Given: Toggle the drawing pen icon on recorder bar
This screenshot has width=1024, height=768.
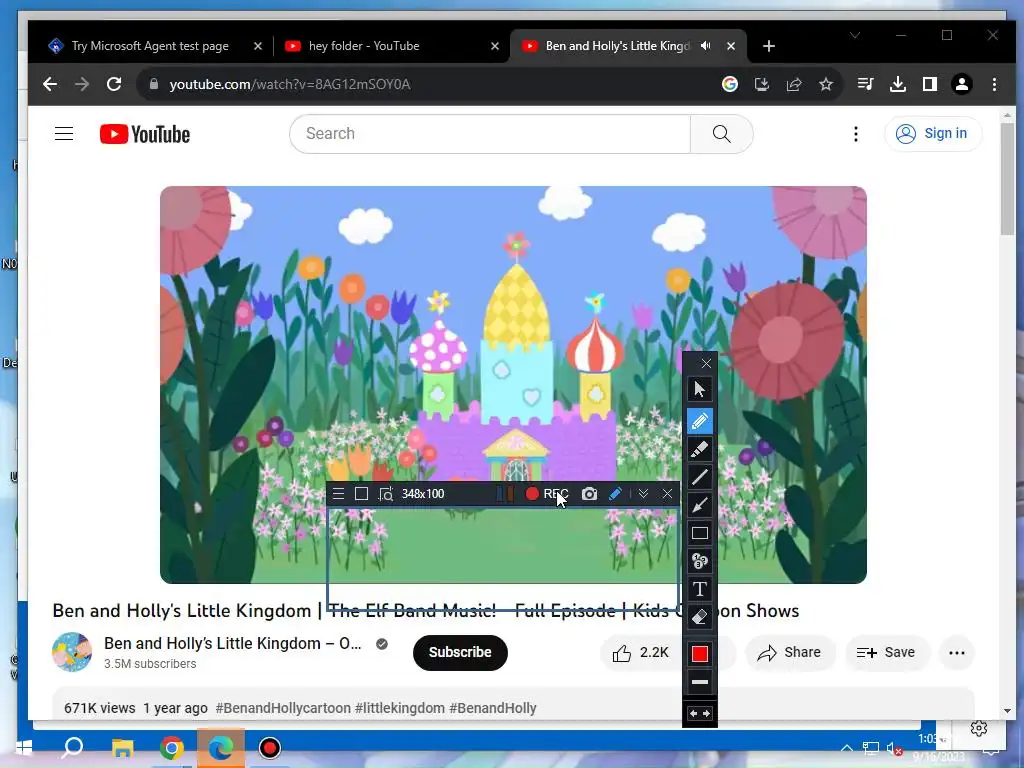Looking at the screenshot, I should (615, 494).
